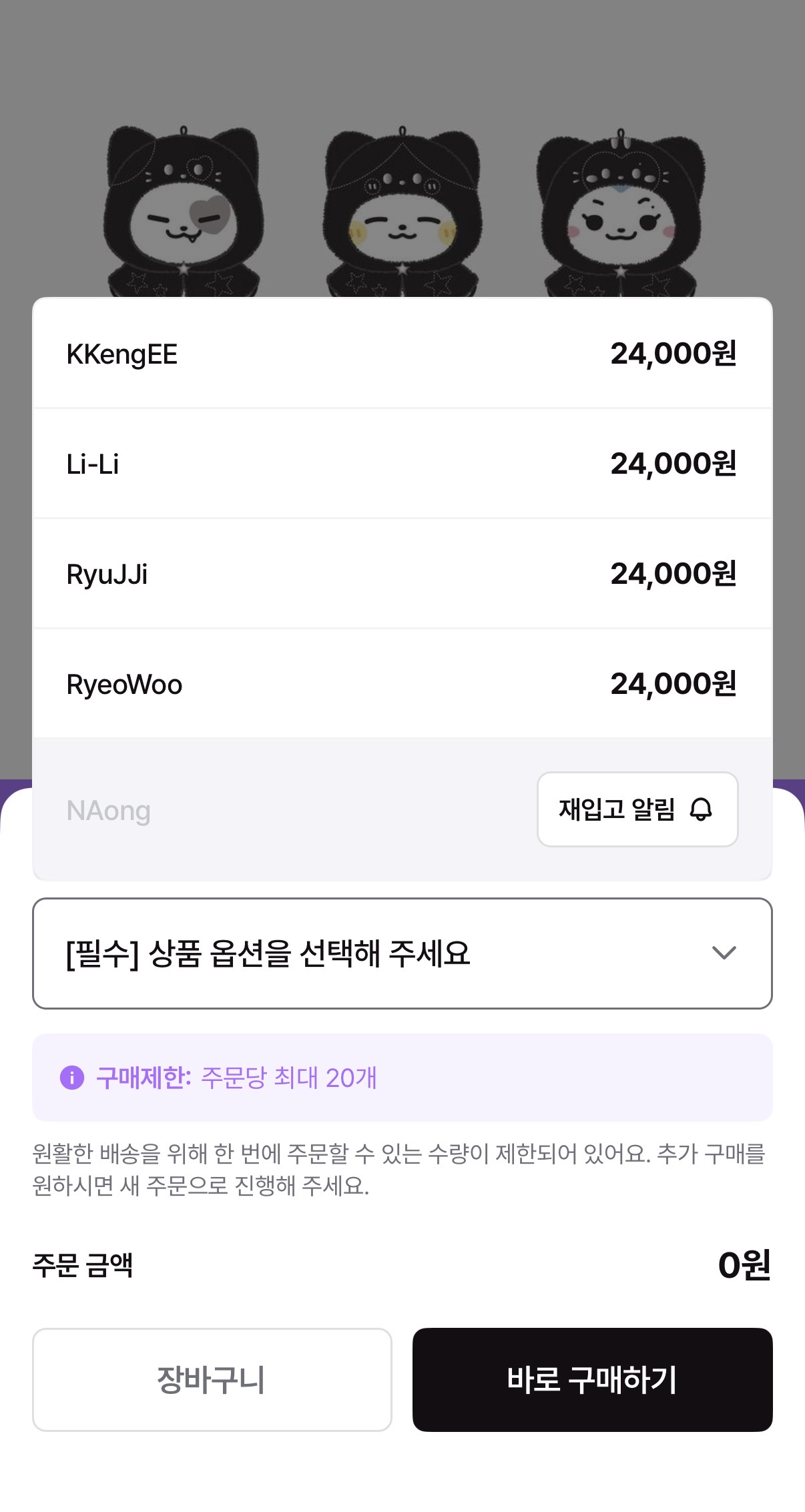Tap the purple info icon near 구매제한
805x1512 pixels.
pyautogui.click(x=72, y=1078)
